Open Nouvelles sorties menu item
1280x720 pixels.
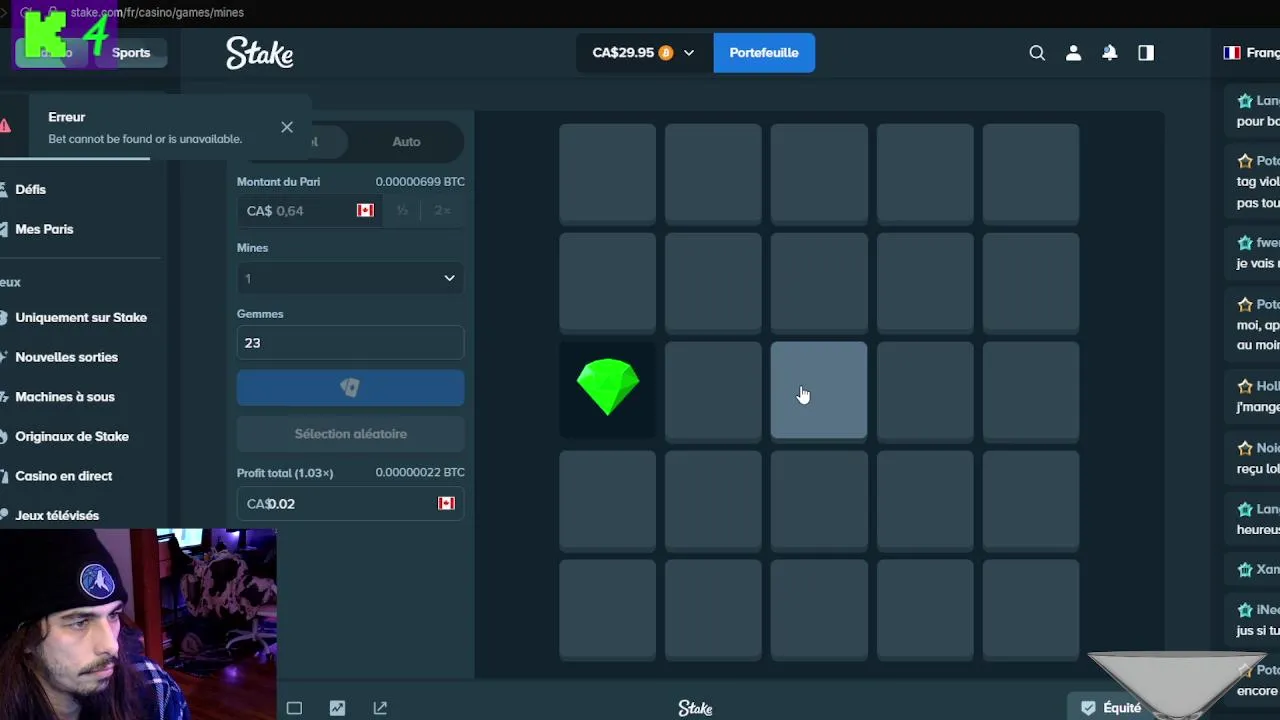[x=66, y=357]
